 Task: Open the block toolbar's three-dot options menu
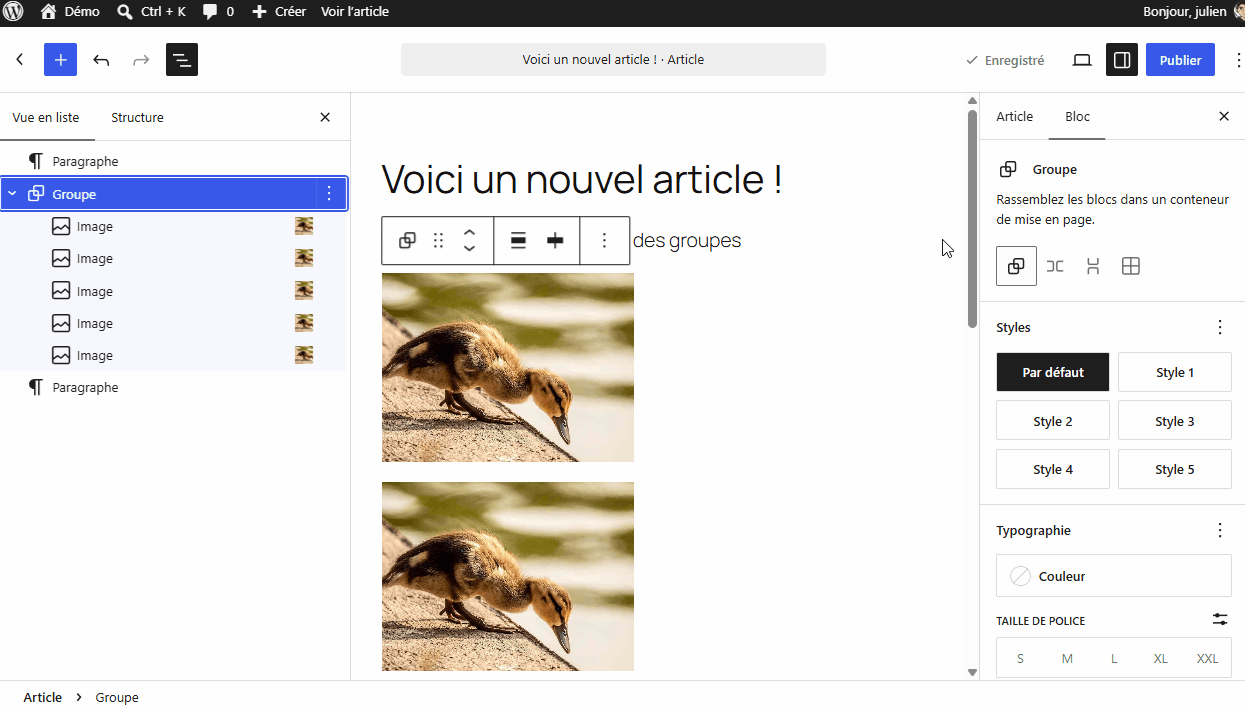(604, 240)
